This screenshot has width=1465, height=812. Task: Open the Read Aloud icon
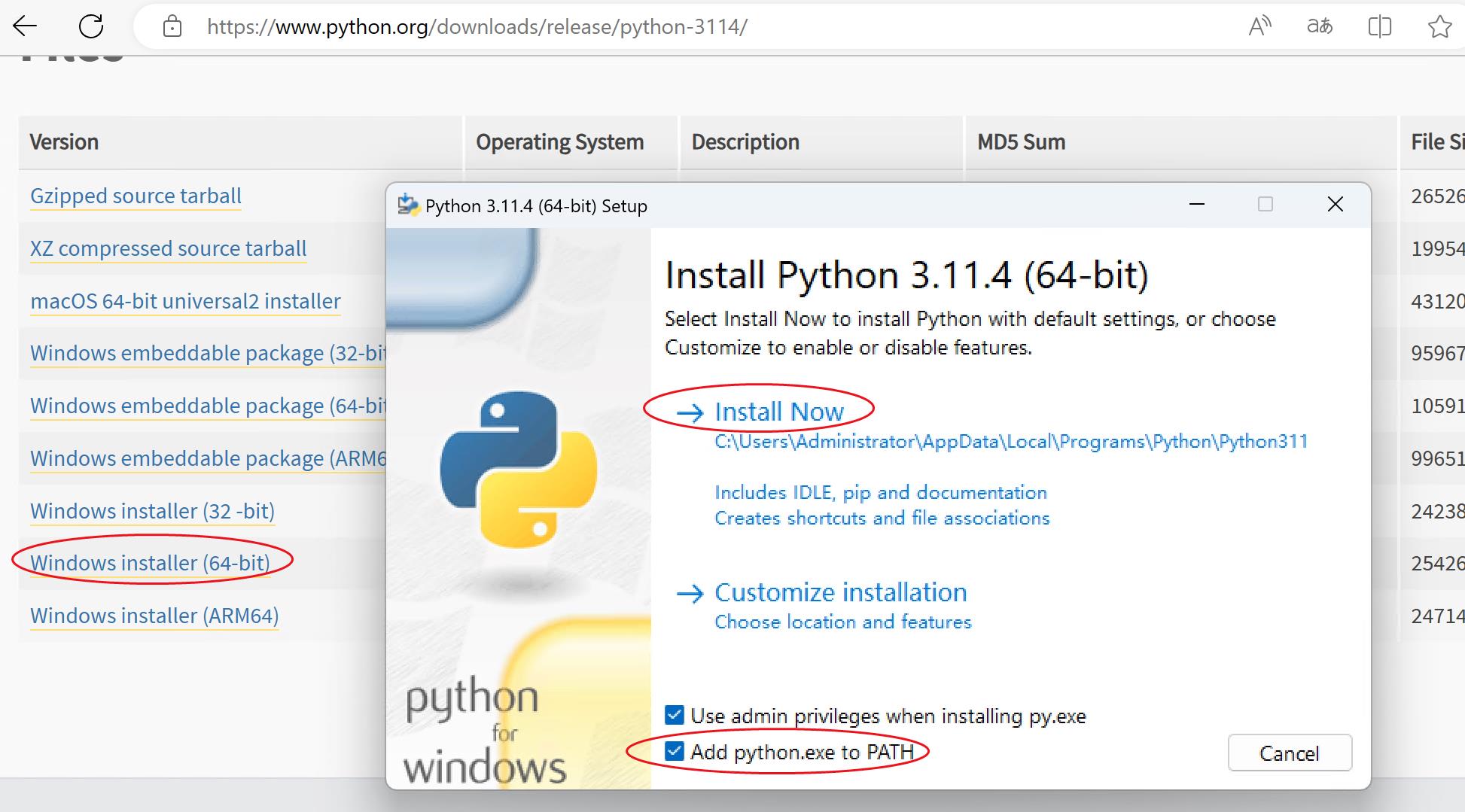1259,26
